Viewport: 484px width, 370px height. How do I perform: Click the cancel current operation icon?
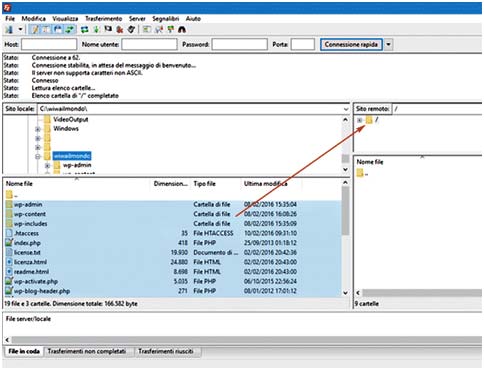(108, 30)
